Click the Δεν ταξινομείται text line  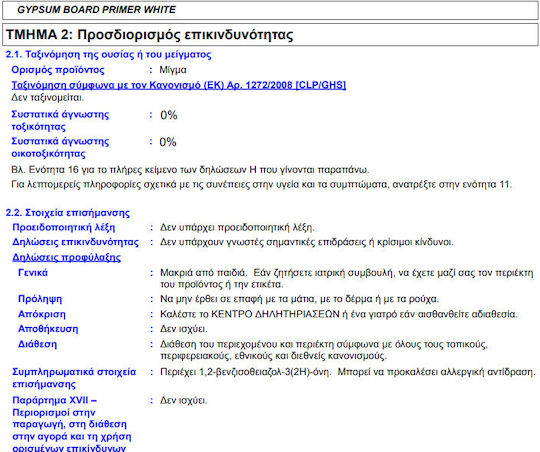click(48, 97)
